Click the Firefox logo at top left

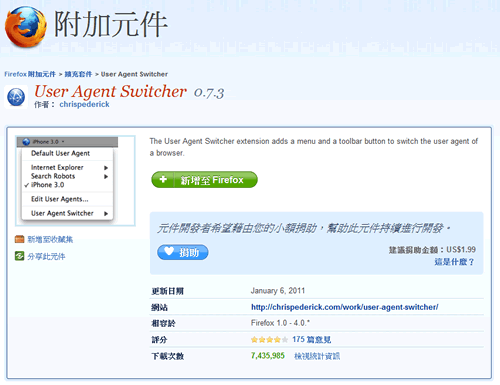26,27
